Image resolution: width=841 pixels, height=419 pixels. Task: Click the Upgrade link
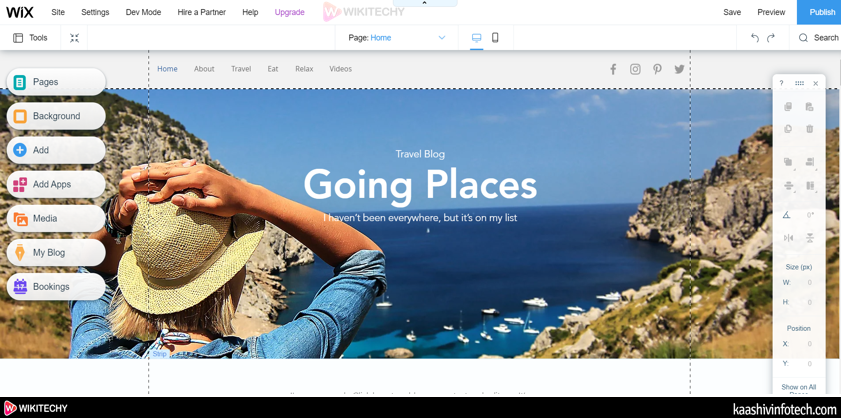289,12
